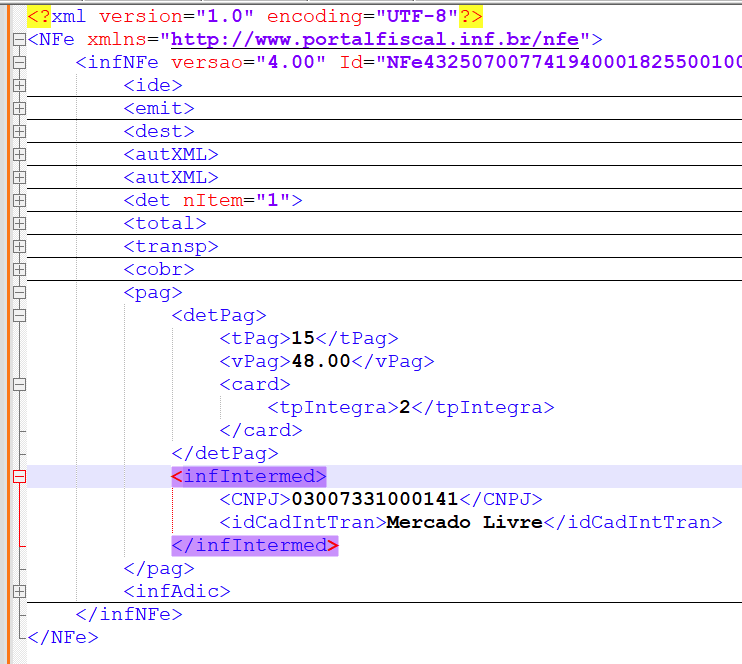
Task: Open the portalfiscal.inf.br/nfe namespace link
Action: click(x=375, y=39)
